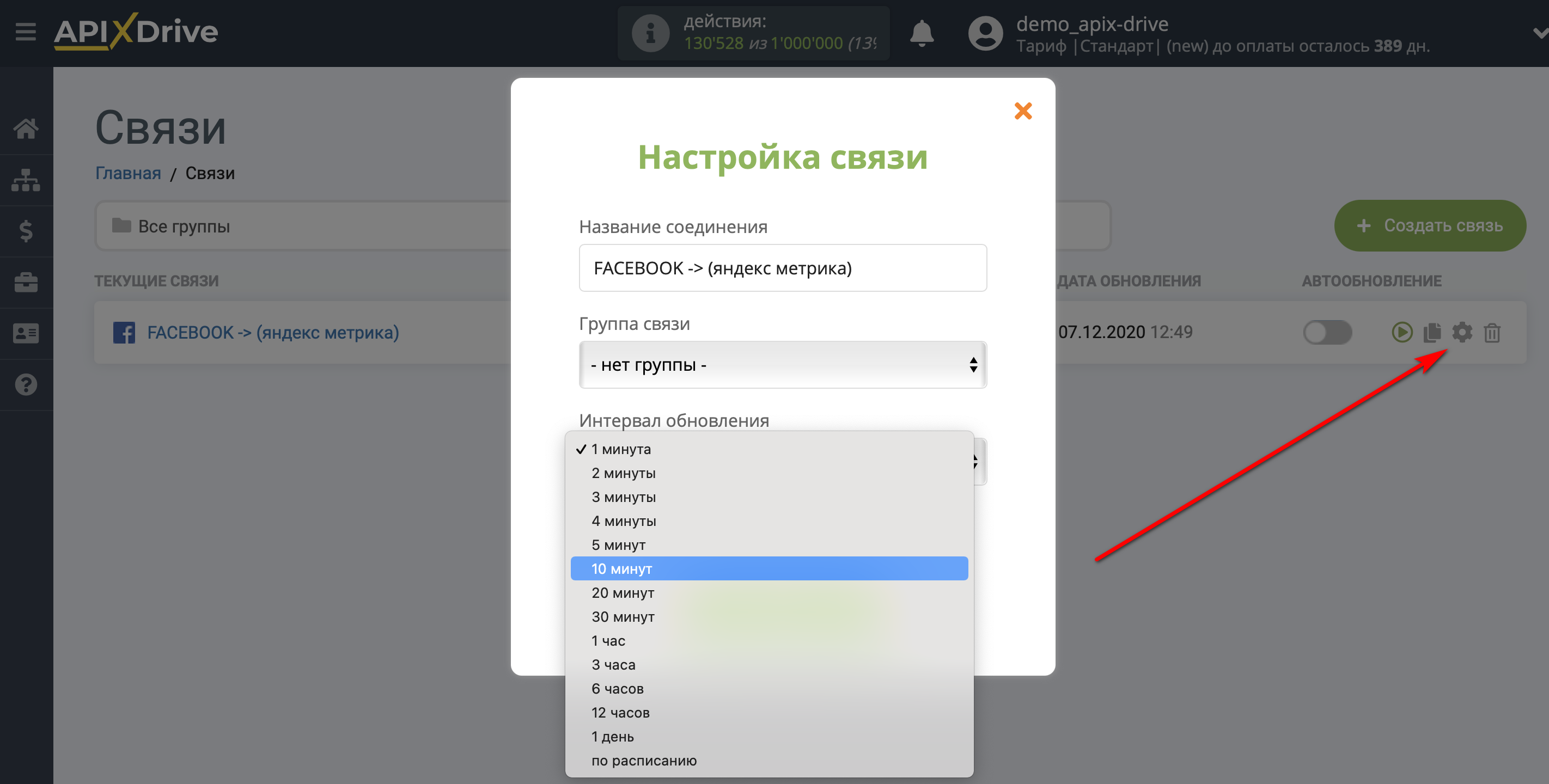1549x784 pixels.
Task: Click the user avatar icon
Action: [x=985, y=34]
